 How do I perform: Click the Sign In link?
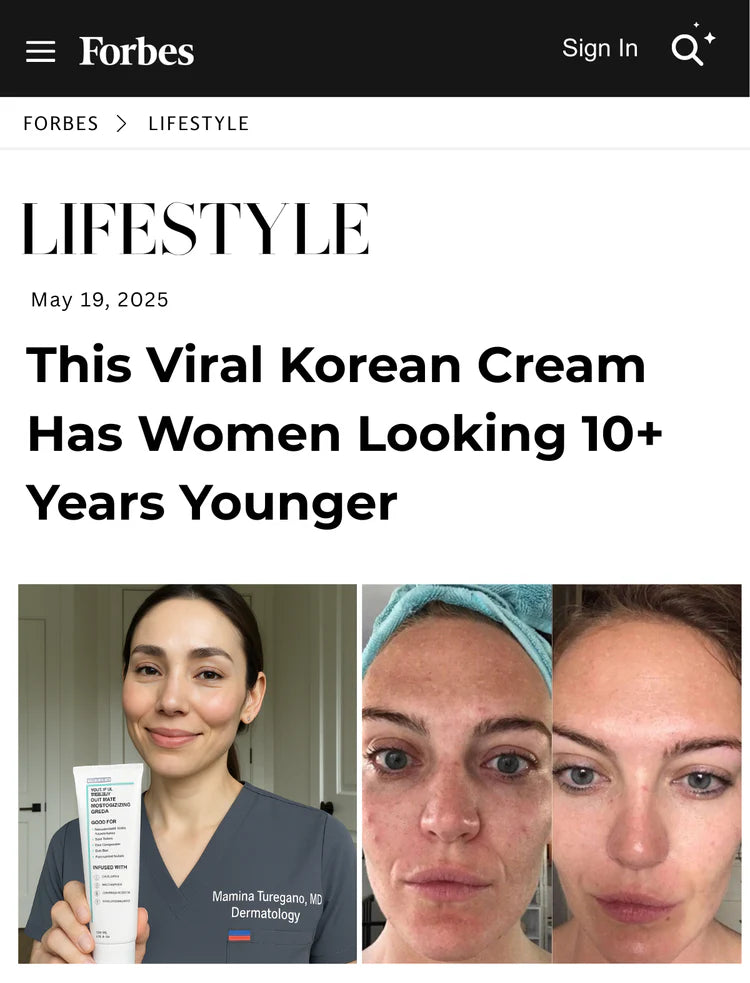point(599,48)
